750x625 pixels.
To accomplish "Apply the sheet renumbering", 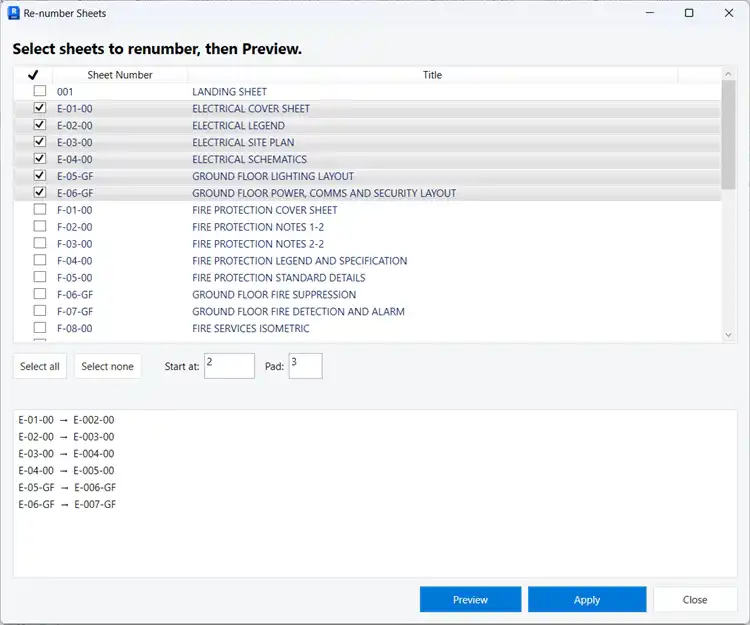I will (587, 599).
